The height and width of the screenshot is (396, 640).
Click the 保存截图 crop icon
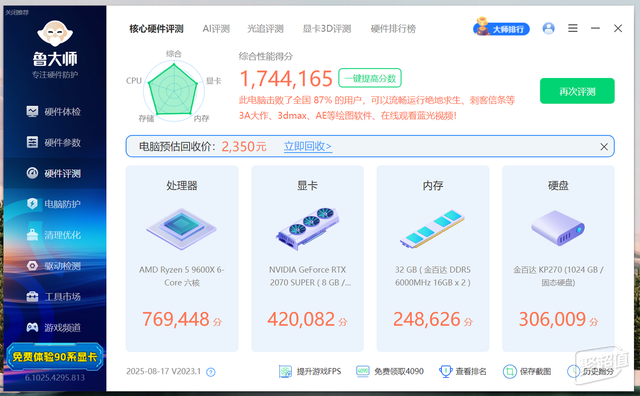[x=509, y=372]
